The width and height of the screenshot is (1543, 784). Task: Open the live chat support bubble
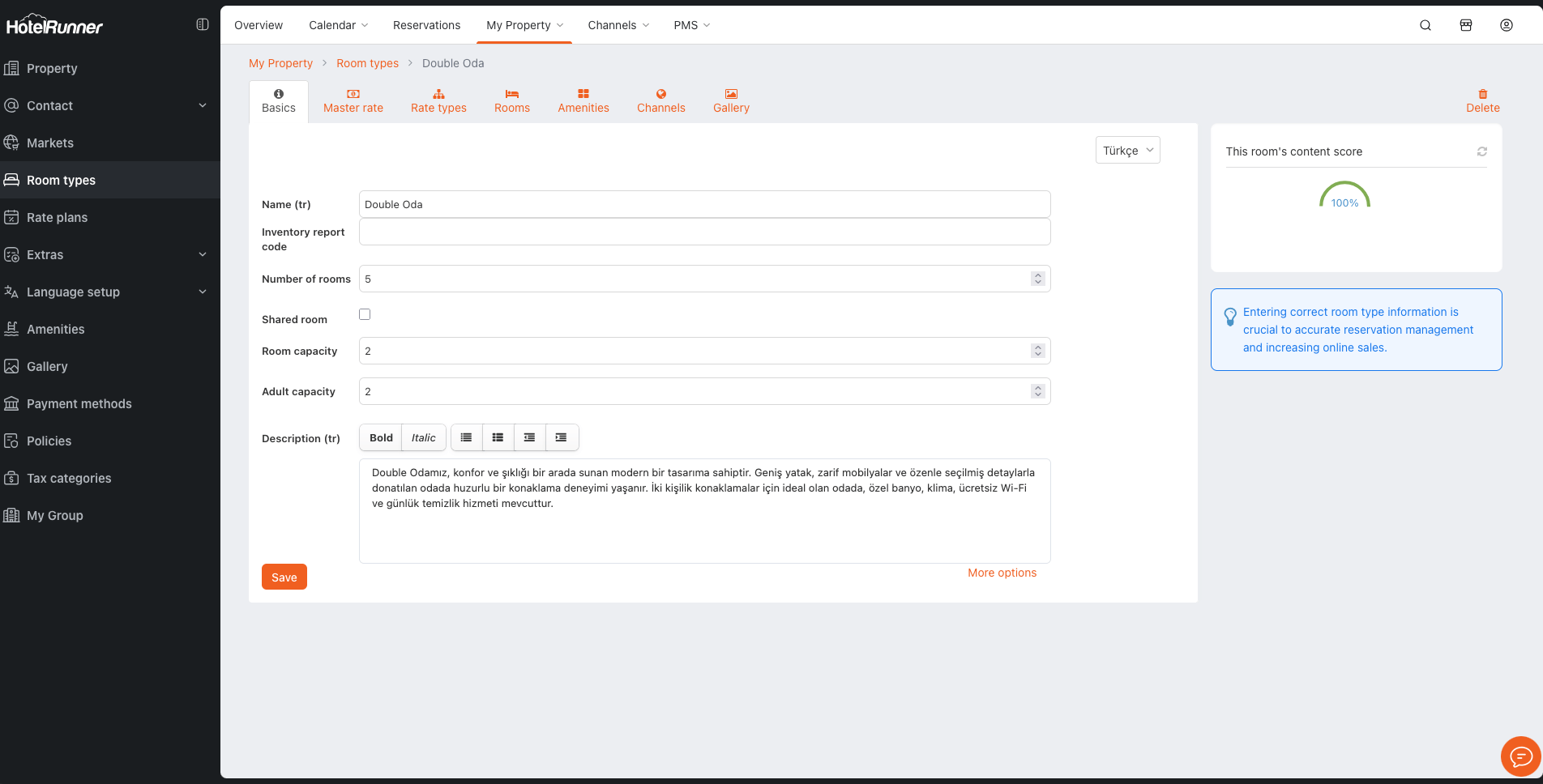[x=1520, y=756]
